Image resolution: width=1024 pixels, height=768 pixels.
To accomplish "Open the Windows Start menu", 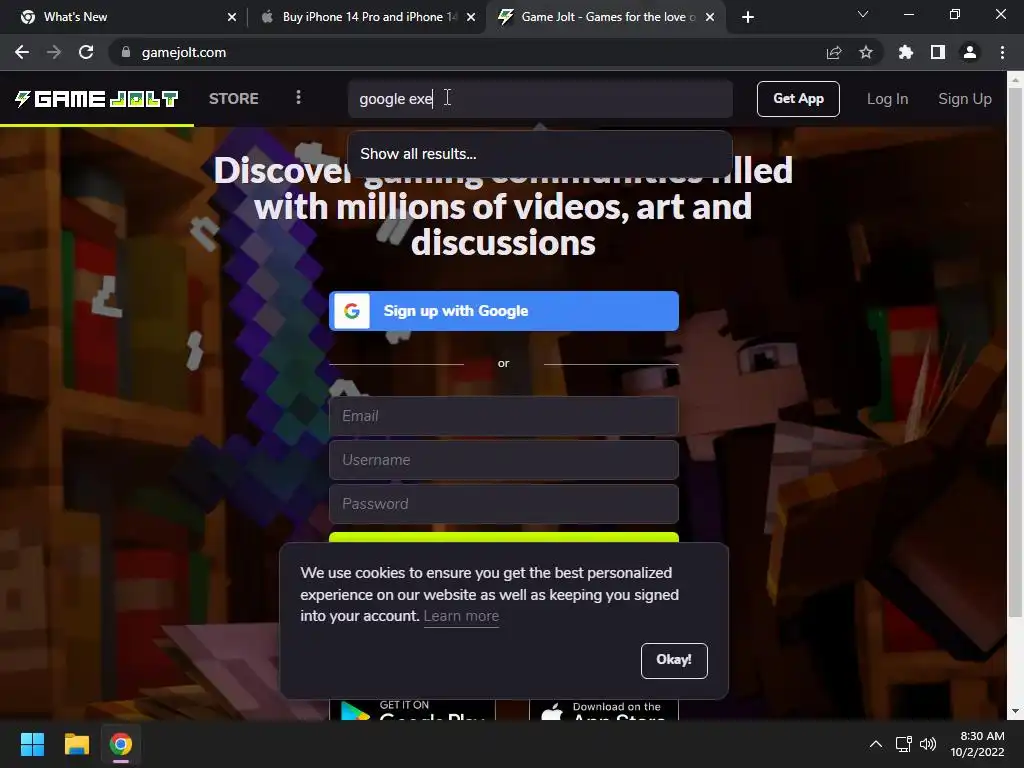I will 32,744.
